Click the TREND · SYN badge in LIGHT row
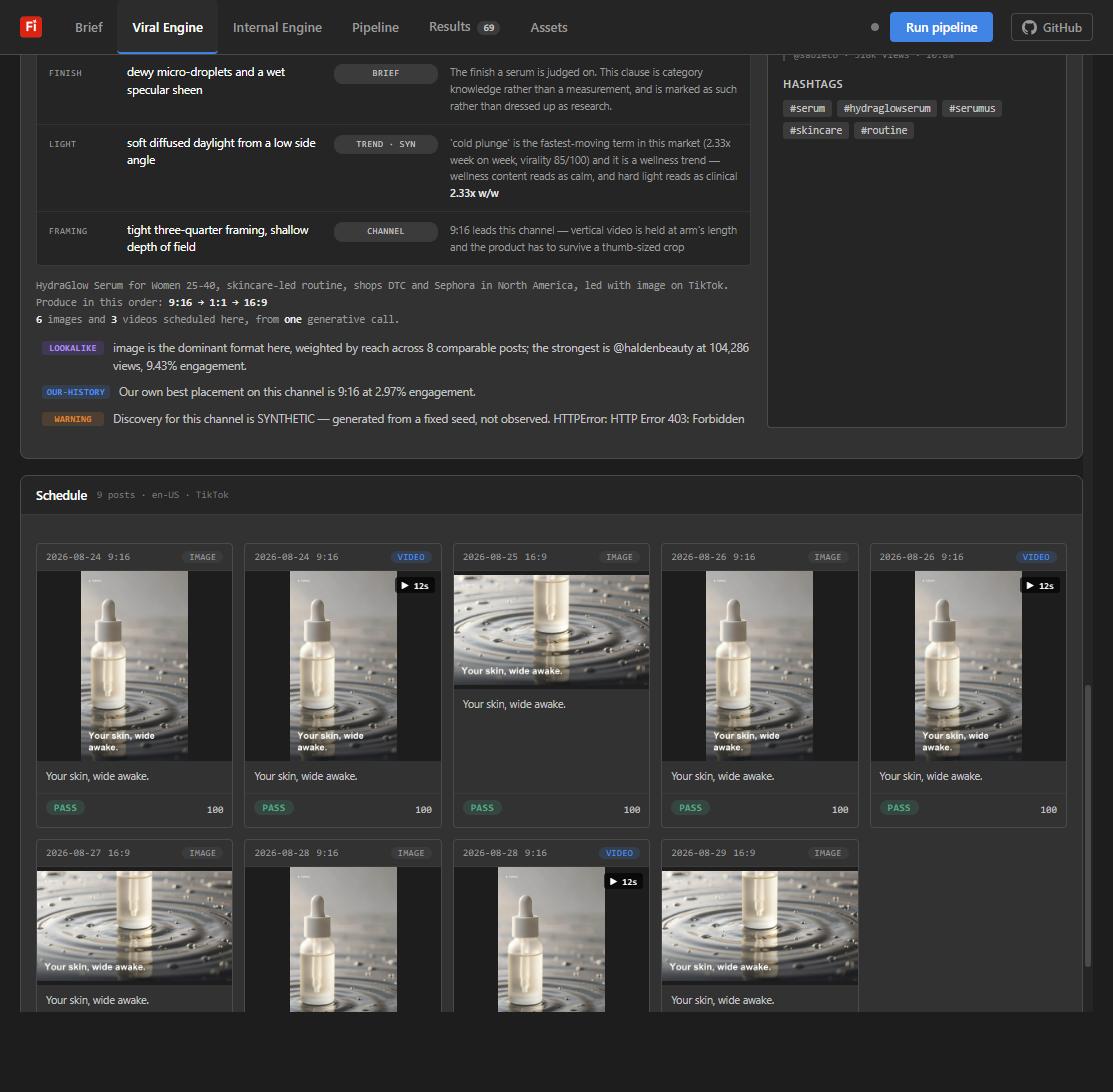The width and height of the screenshot is (1113, 1092). 385,144
